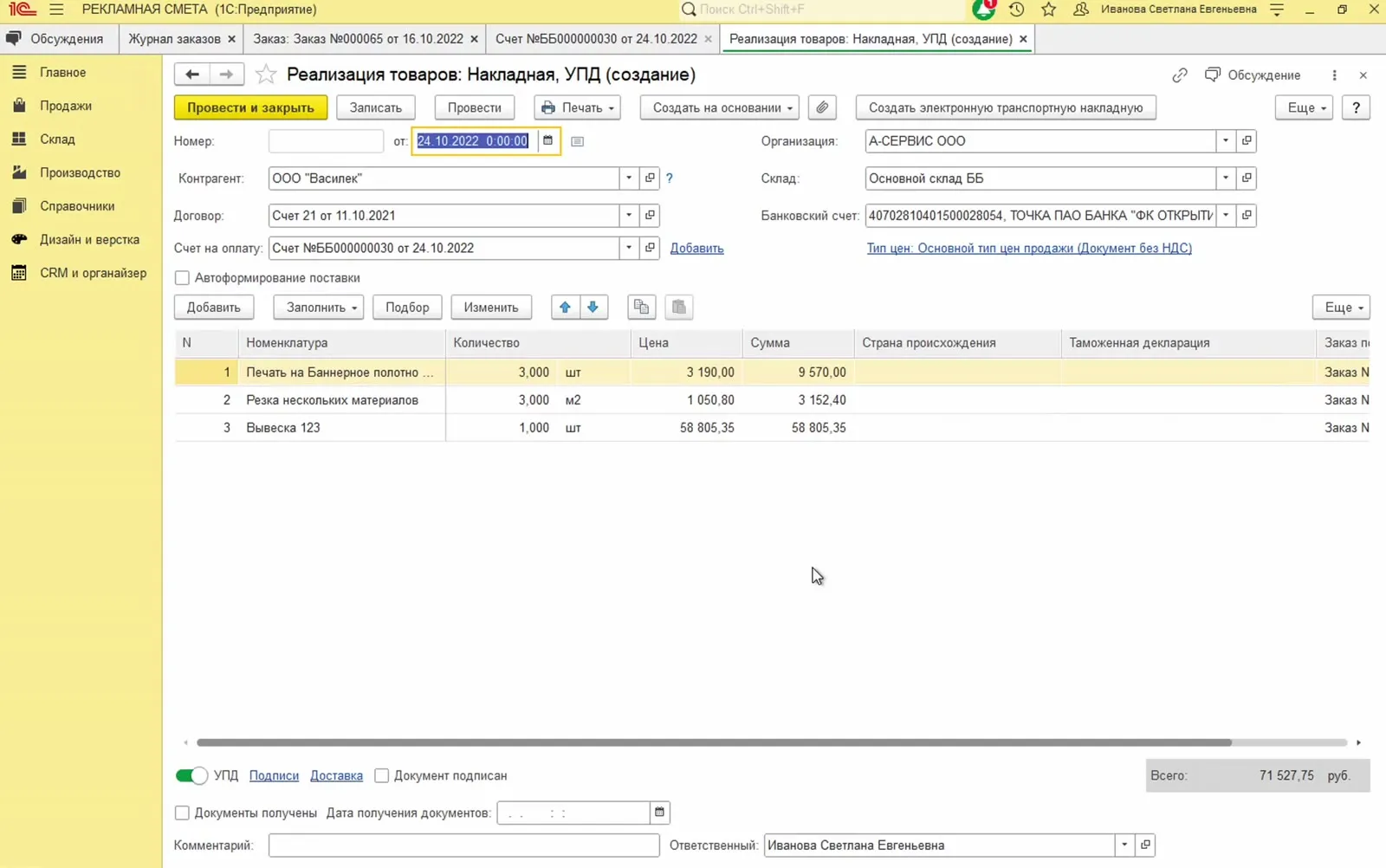This screenshot has width=1386, height=868.
Task: Toggle the УПД switch
Action: click(191, 775)
